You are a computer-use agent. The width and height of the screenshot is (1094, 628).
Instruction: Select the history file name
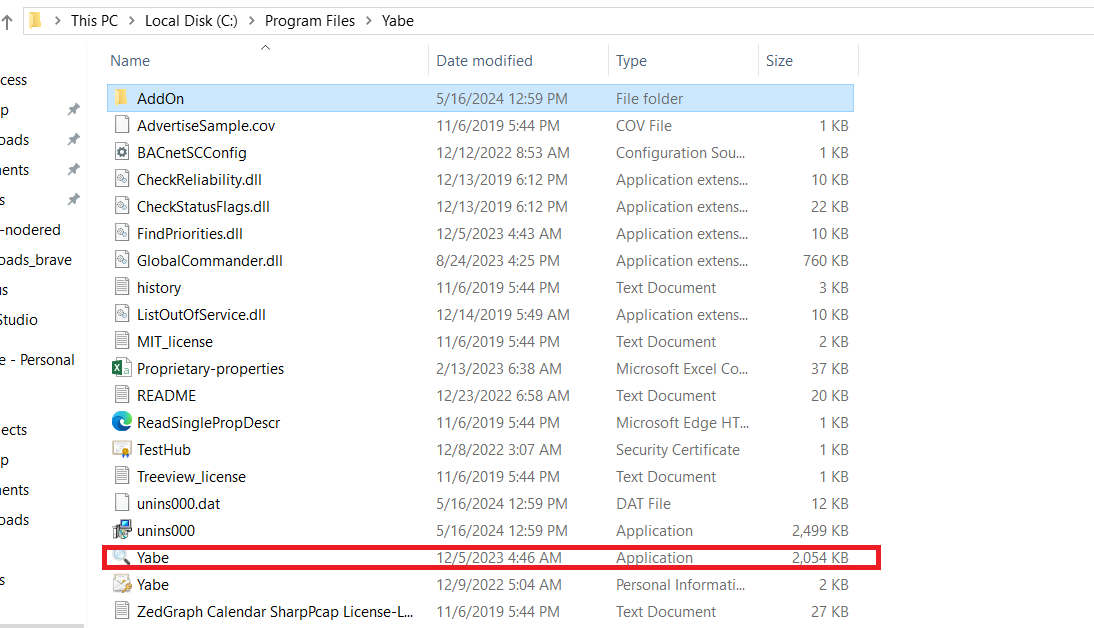click(159, 287)
